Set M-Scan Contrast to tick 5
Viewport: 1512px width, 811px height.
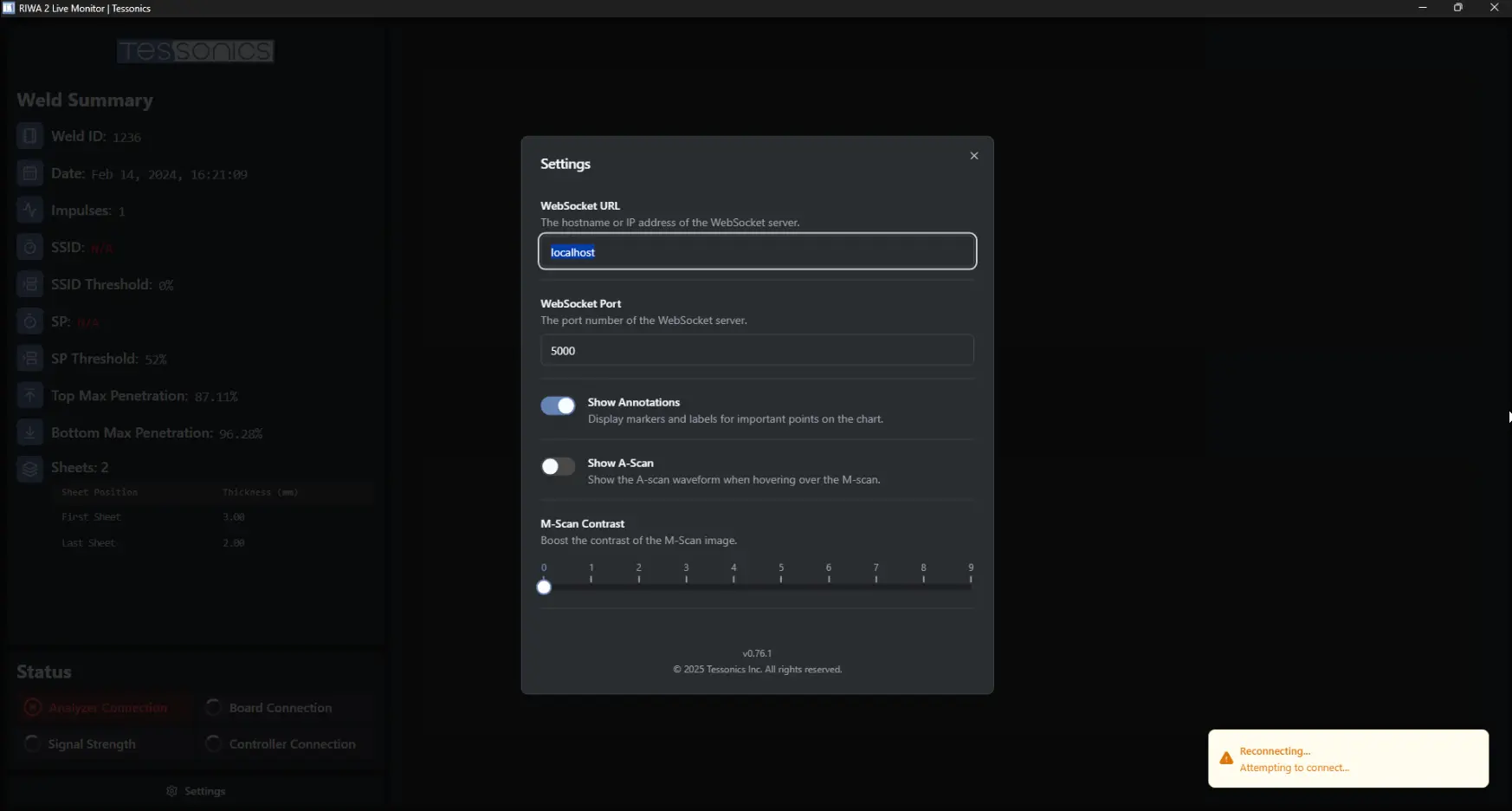(781, 587)
